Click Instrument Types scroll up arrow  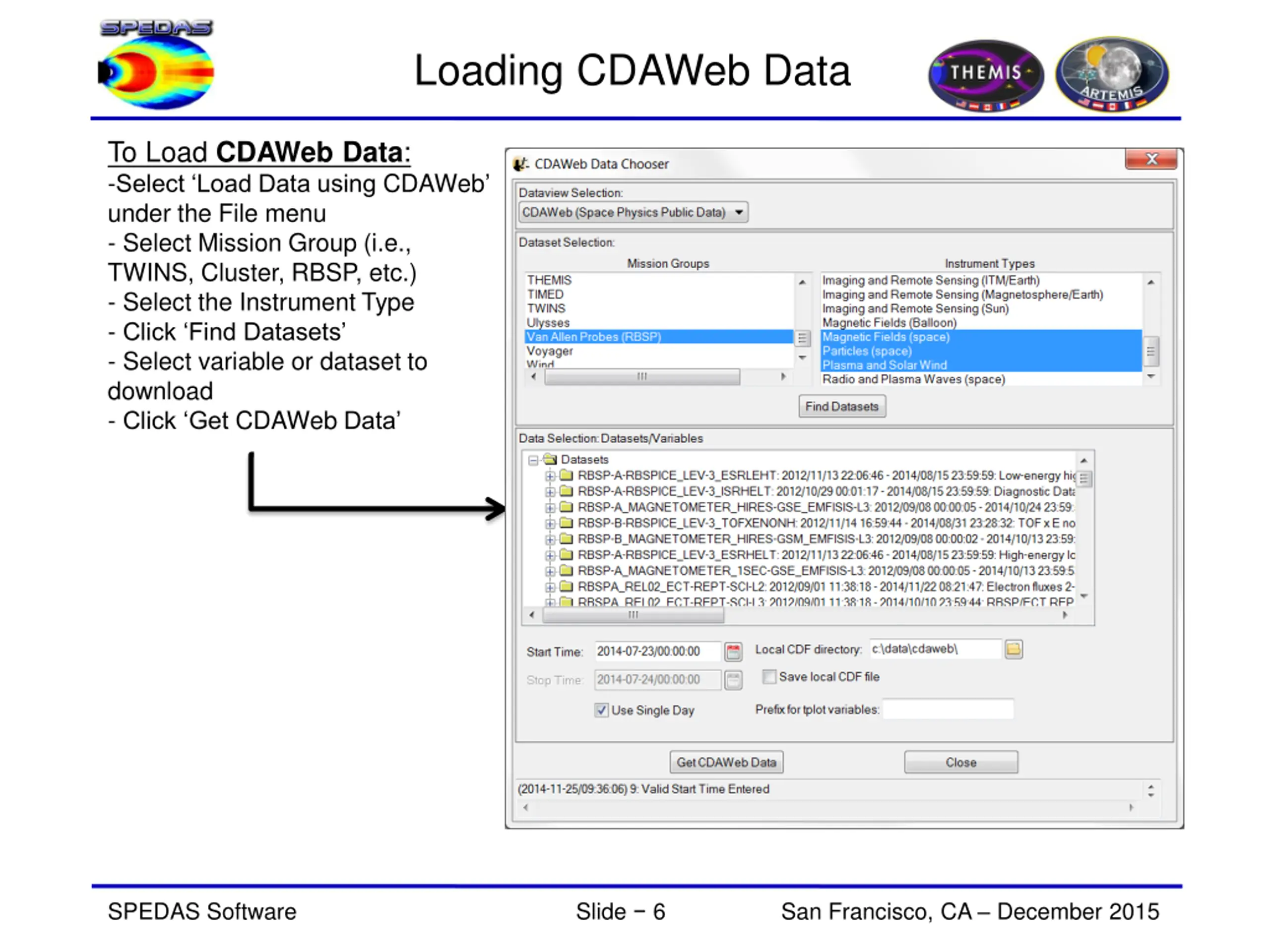pos(1150,282)
